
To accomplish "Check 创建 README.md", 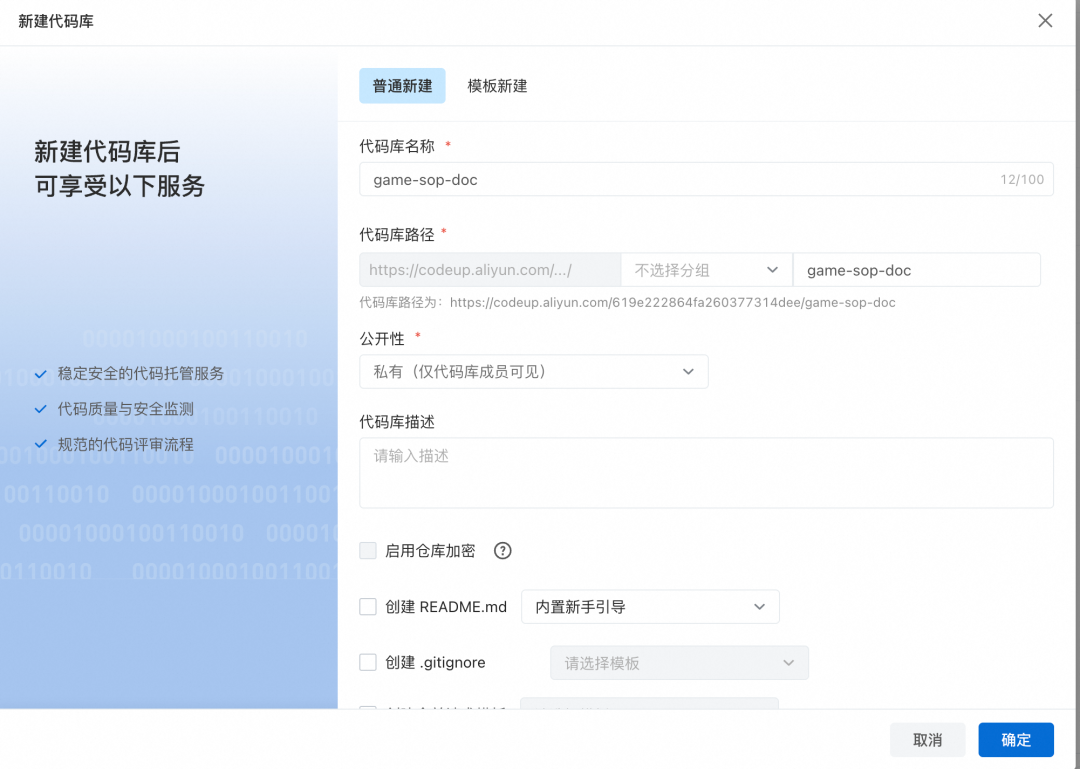I will pyautogui.click(x=368, y=606).
